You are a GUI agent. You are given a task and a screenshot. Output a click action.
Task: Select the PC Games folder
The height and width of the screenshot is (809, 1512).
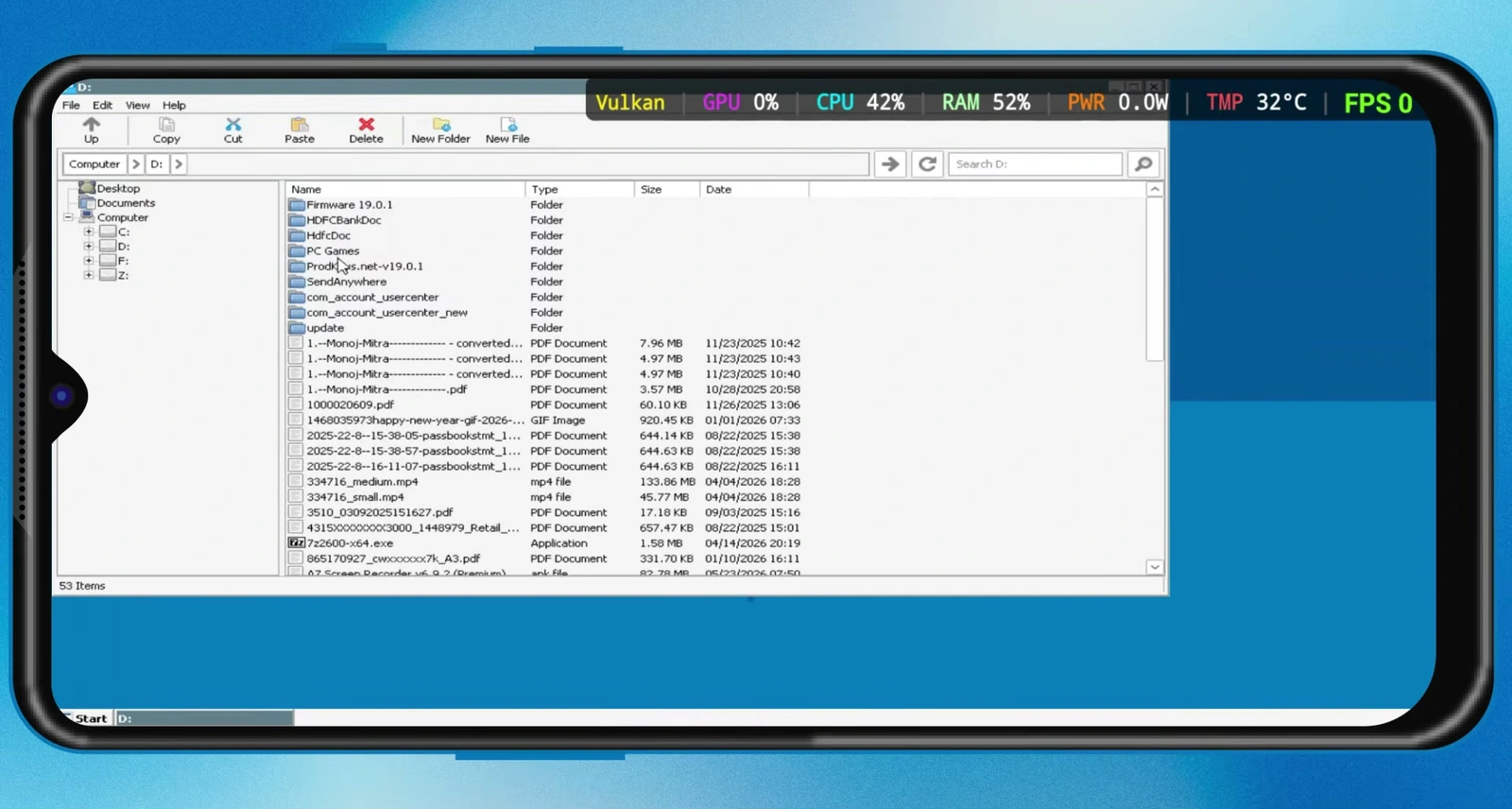pos(333,251)
